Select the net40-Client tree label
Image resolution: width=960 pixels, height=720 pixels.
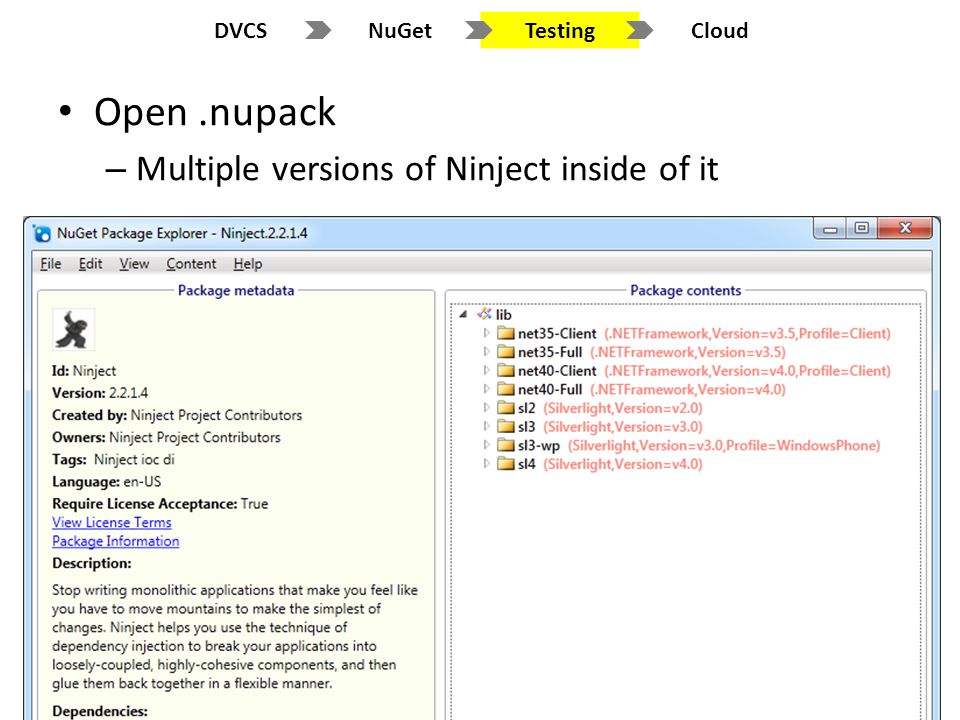[557, 371]
